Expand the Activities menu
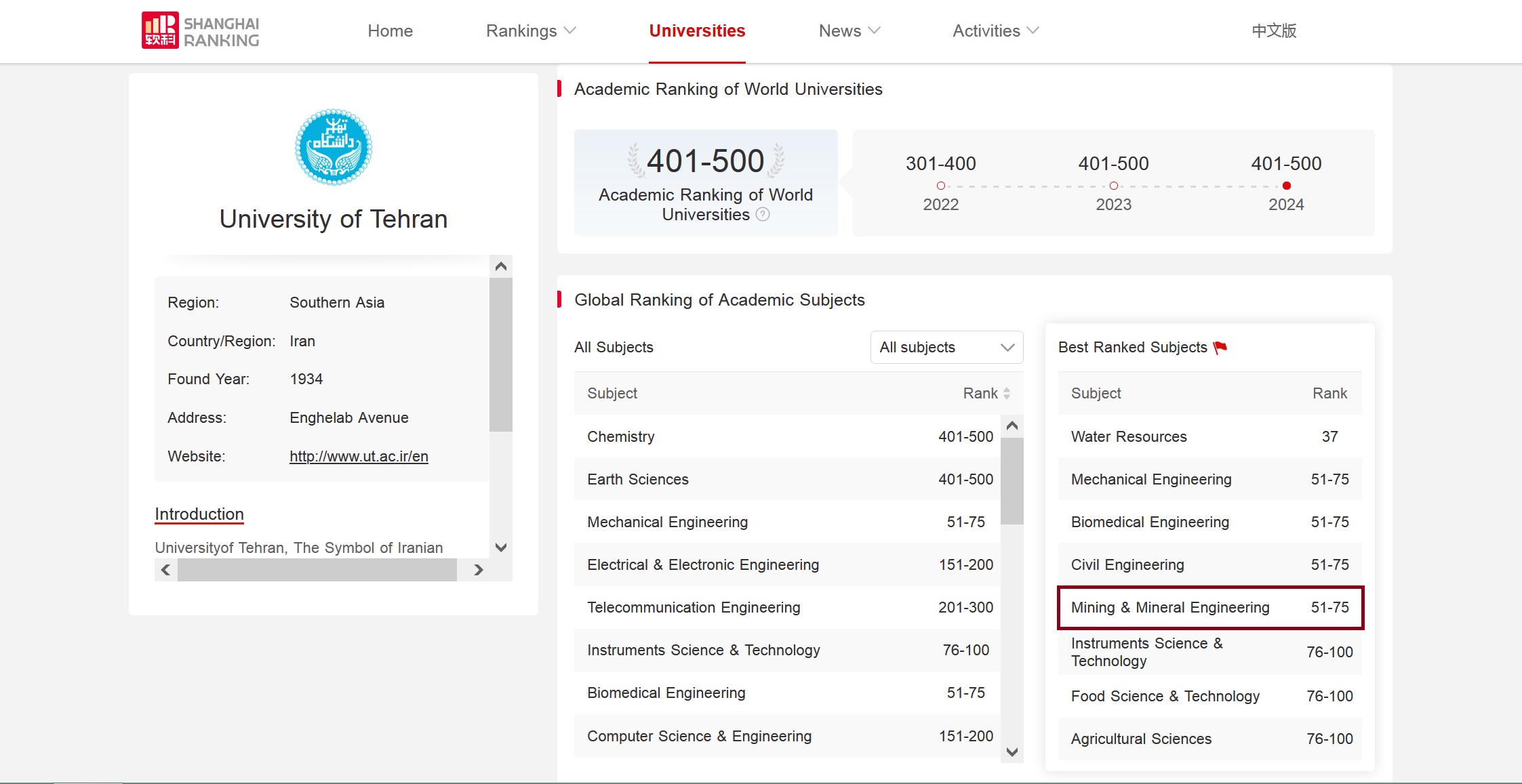The height and width of the screenshot is (784, 1522). pos(996,30)
